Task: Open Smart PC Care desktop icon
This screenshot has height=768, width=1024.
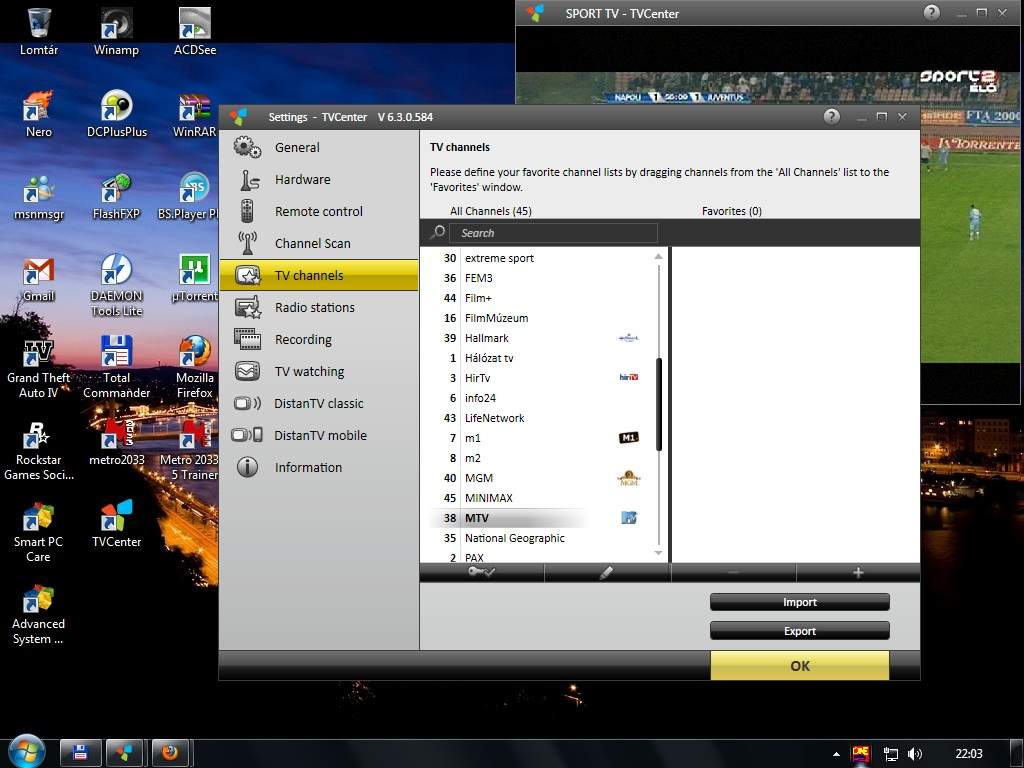Action: point(39,532)
